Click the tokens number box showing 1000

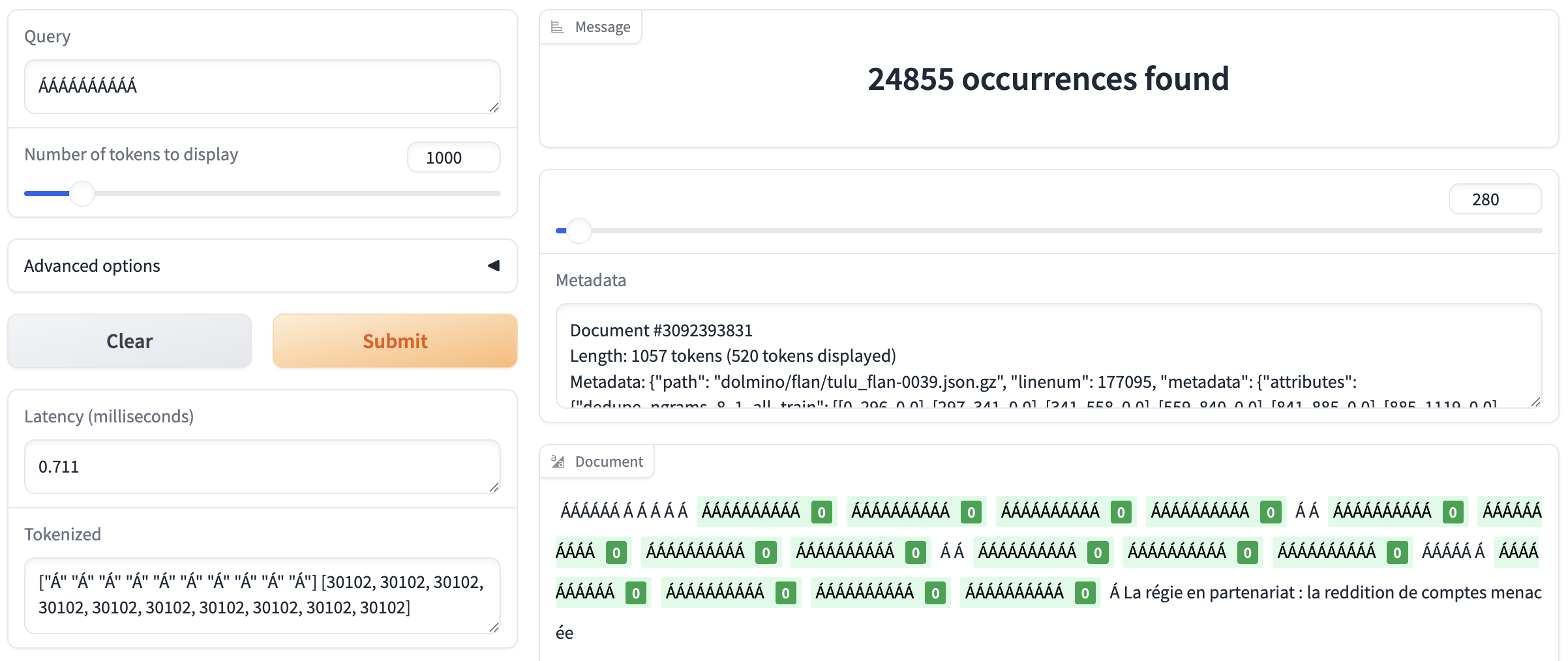[x=453, y=158]
